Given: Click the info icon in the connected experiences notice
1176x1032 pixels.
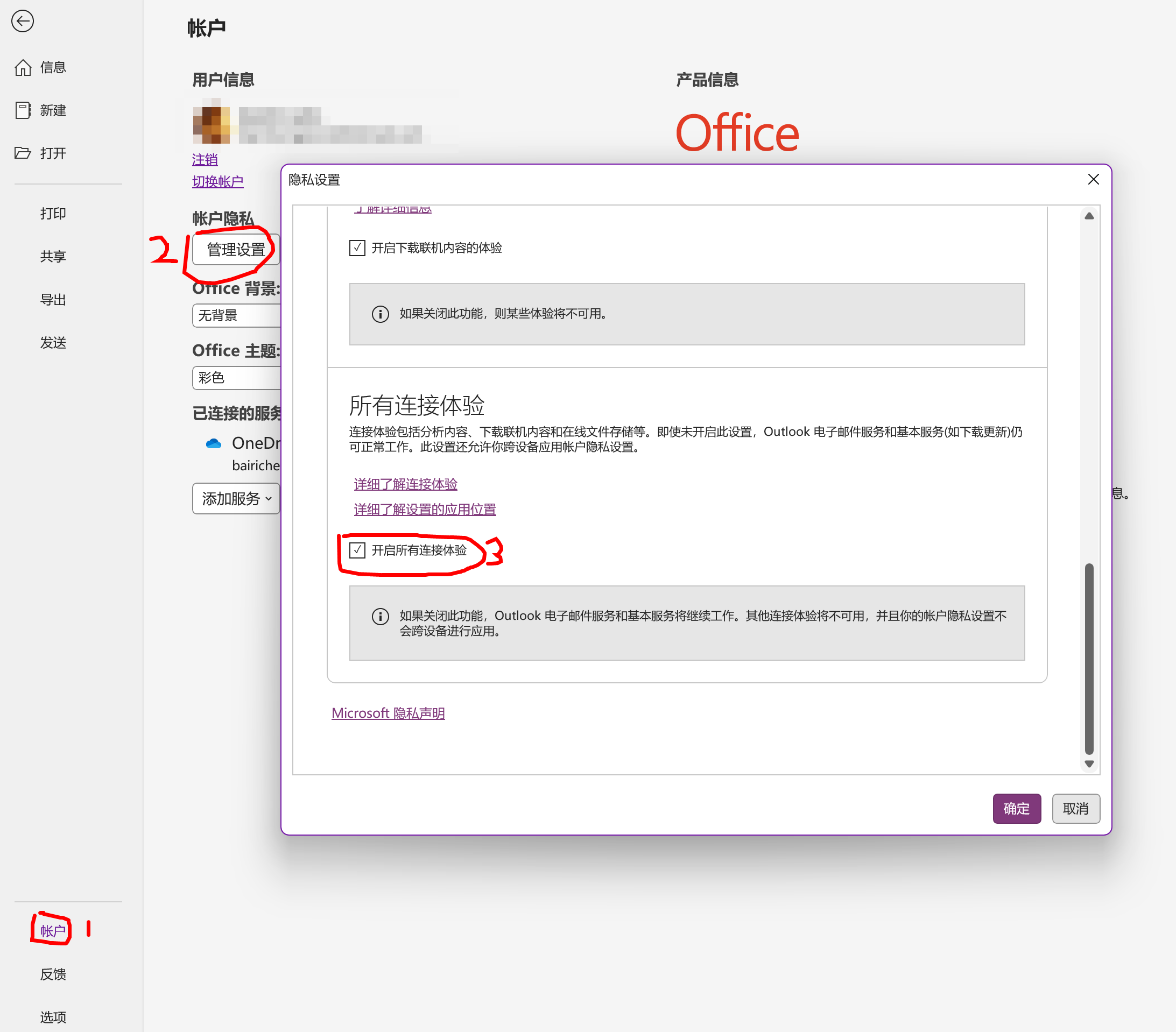Looking at the screenshot, I should [380, 617].
